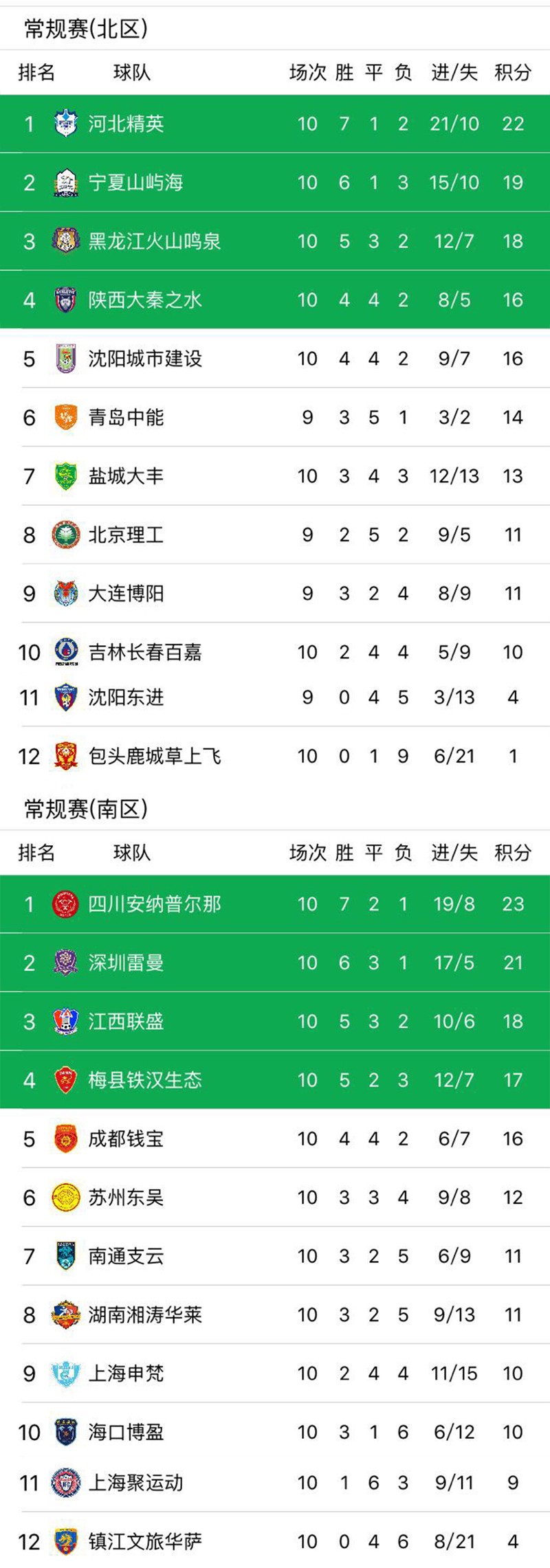Click the 河北精英 team logo

pyautogui.click(x=66, y=124)
